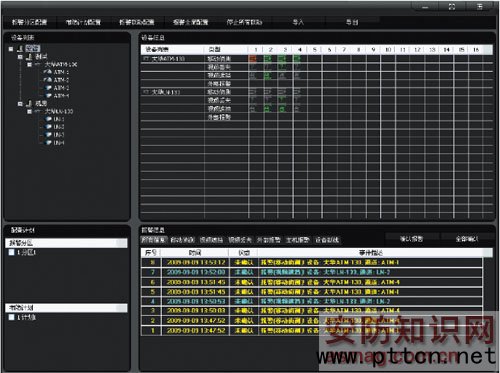Open the first tab of the alarm information panel

pyautogui.click(x=154, y=240)
